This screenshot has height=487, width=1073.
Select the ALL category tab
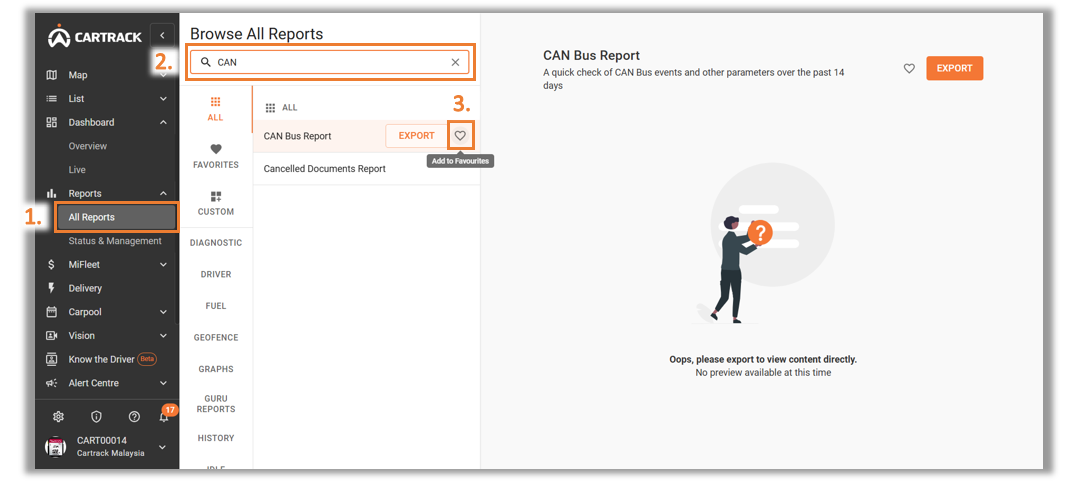(216, 109)
